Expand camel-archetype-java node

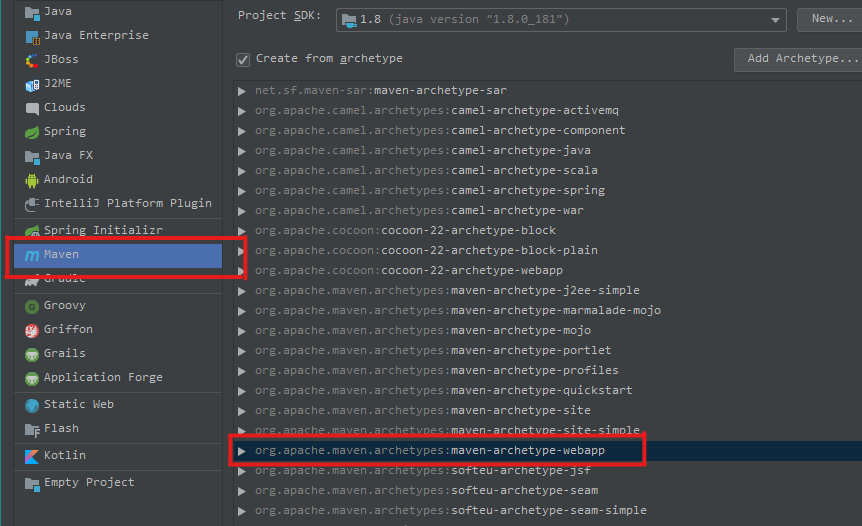click(241, 151)
